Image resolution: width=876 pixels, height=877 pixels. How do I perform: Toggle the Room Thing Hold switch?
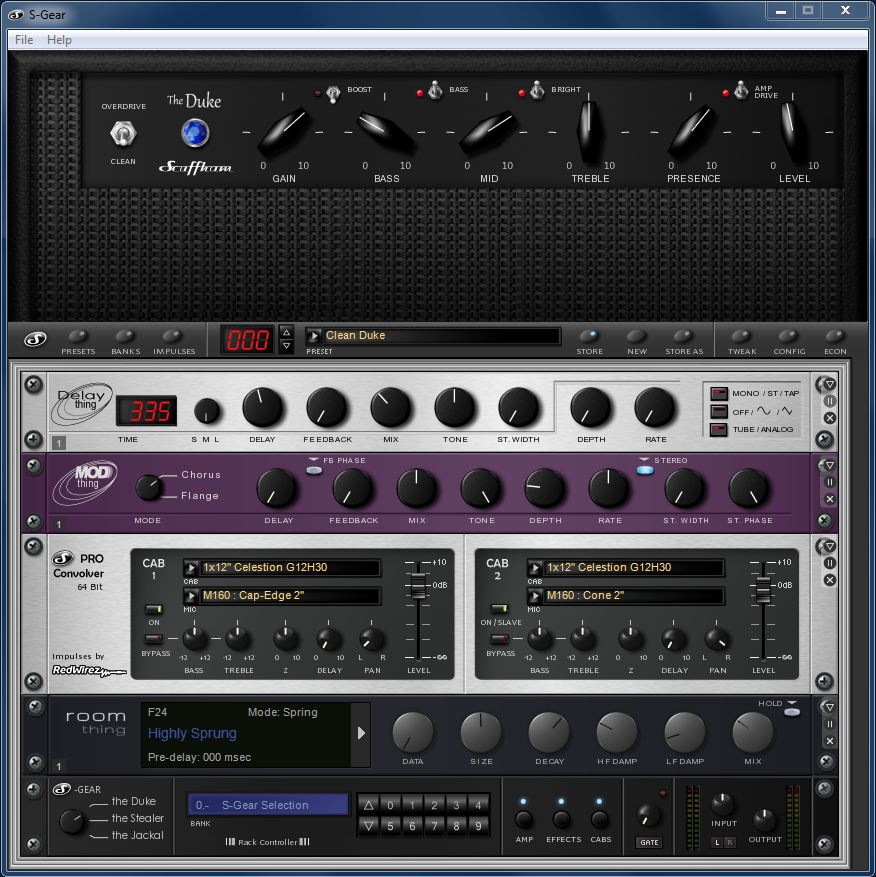click(x=792, y=712)
